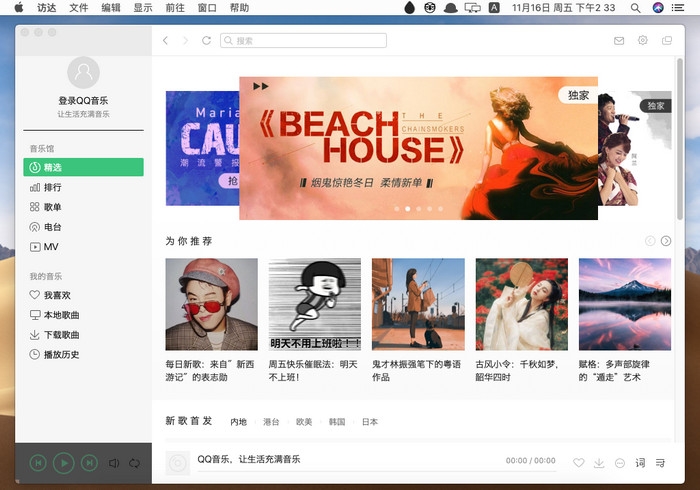Open the 每日新歌 playlist cover
Viewport: 700px width, 490px height.
point(212,304)
